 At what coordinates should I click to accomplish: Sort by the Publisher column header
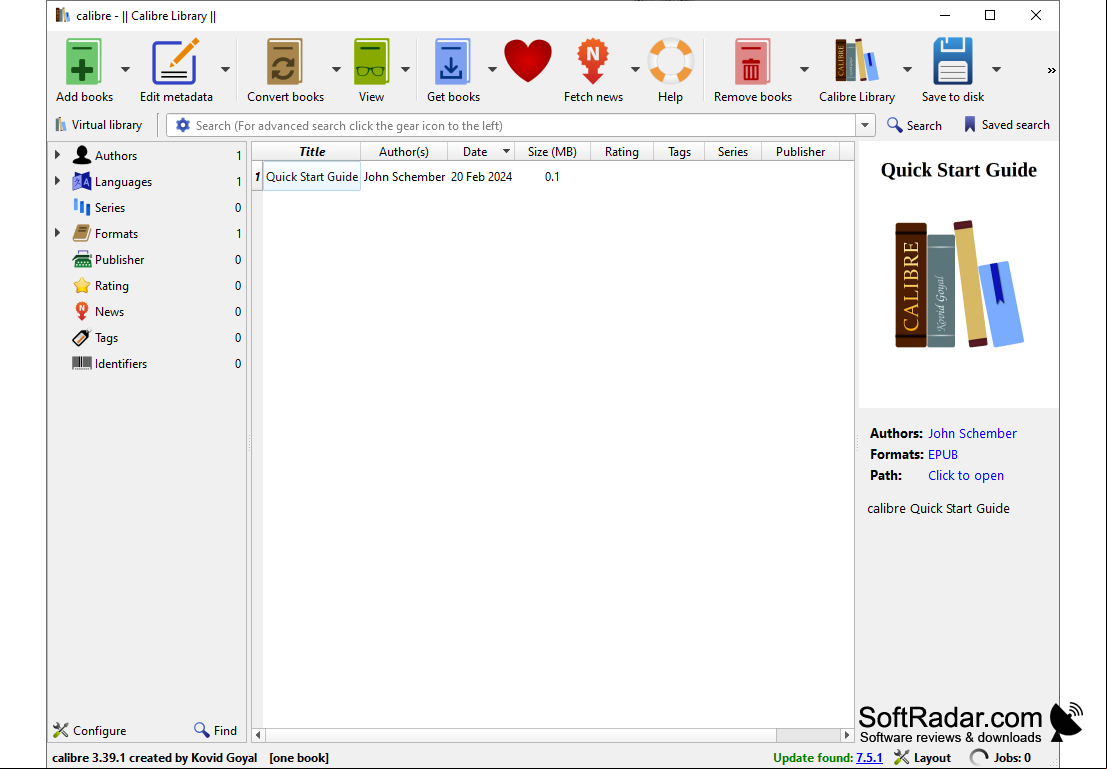click(x=800, y=152)
